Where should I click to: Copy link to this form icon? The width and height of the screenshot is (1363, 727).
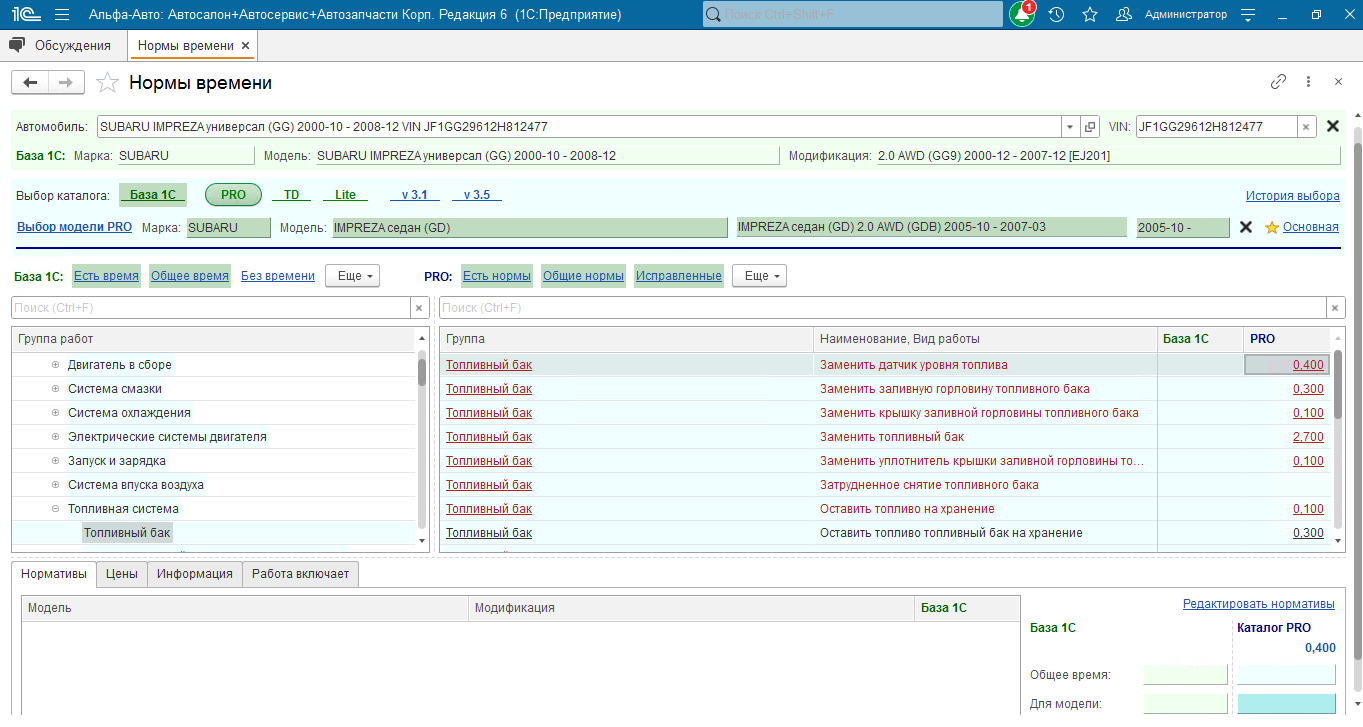(1278, 82)
